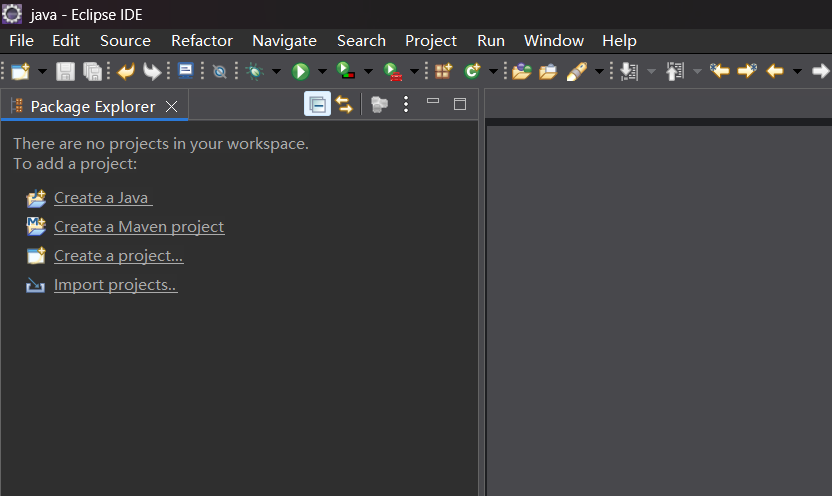
Task: Open the Project menu
Action: pos(431,41)
